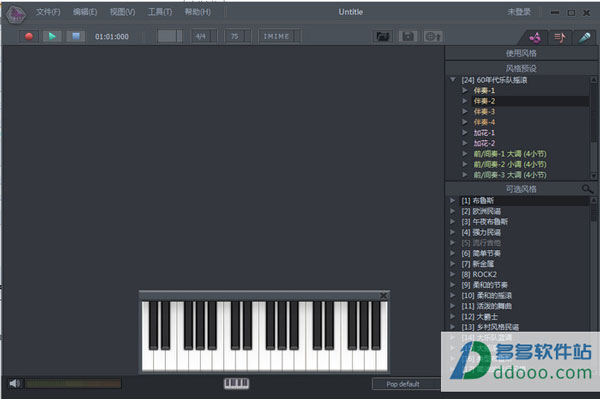The image size is (600, 399).
Task: Open the 文件(F) menu
Action: [48, 12]
